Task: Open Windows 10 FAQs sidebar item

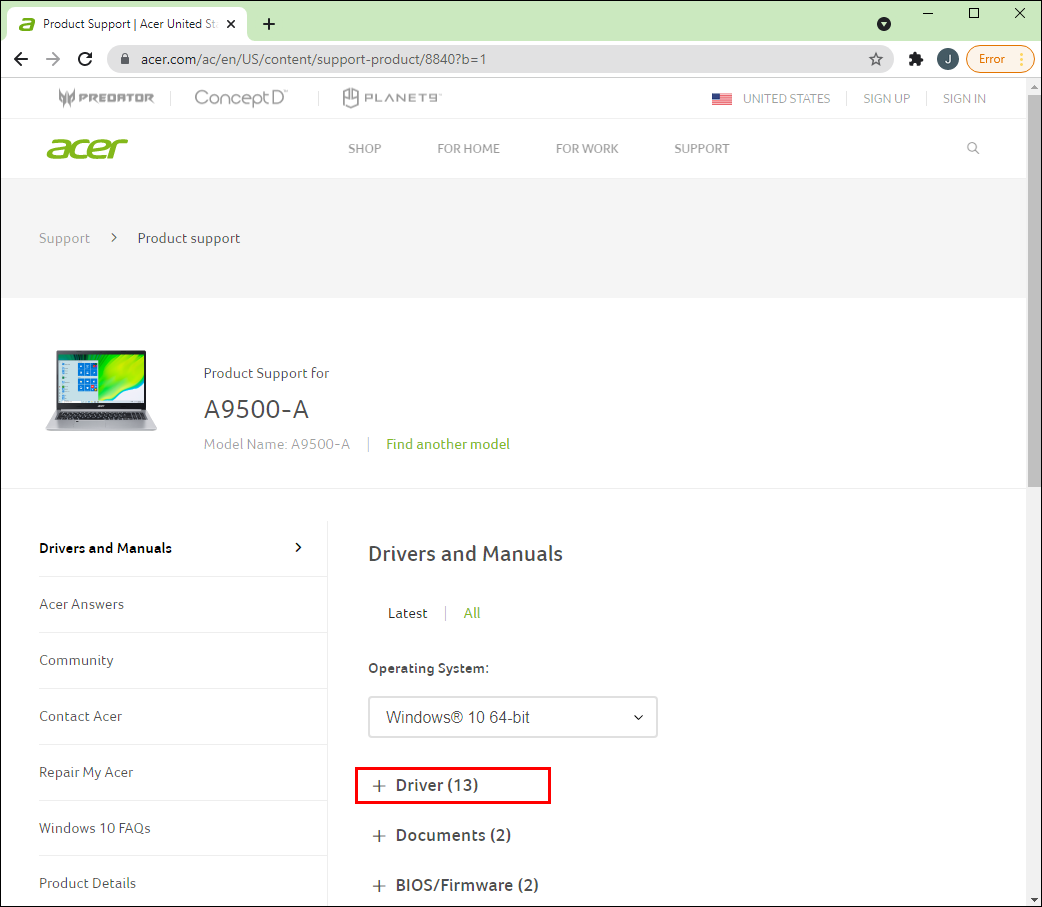Action: click(x=94, y=828)
